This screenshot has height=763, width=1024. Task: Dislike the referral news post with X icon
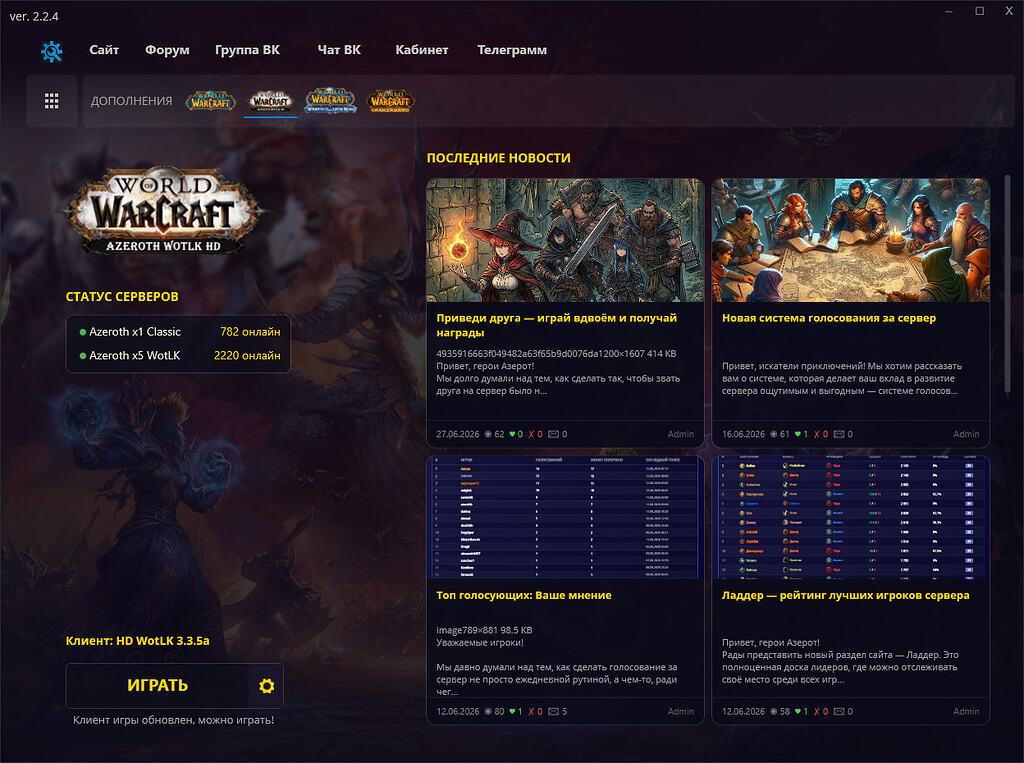point(532,434)
